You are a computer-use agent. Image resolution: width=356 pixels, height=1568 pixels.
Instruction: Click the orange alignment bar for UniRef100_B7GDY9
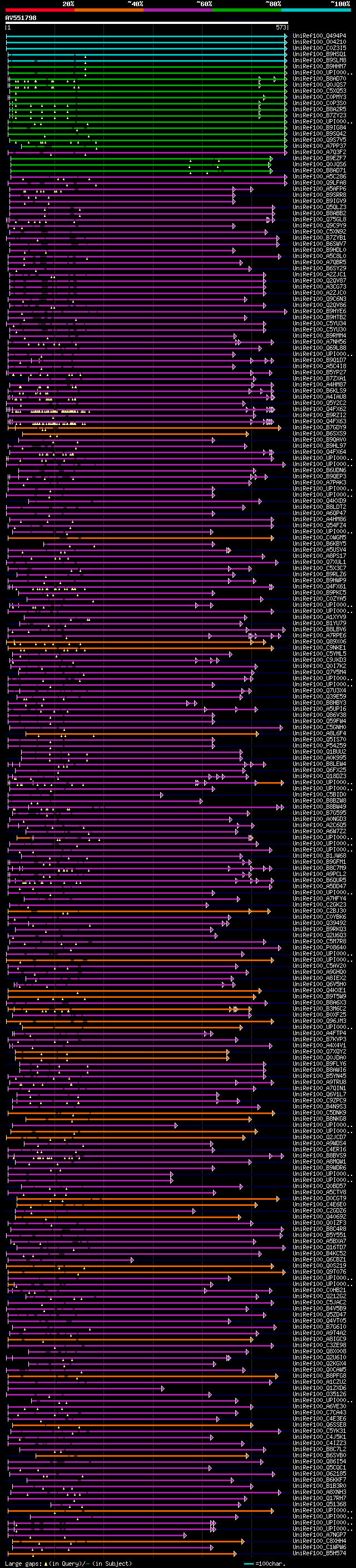[x=144, y=427]
